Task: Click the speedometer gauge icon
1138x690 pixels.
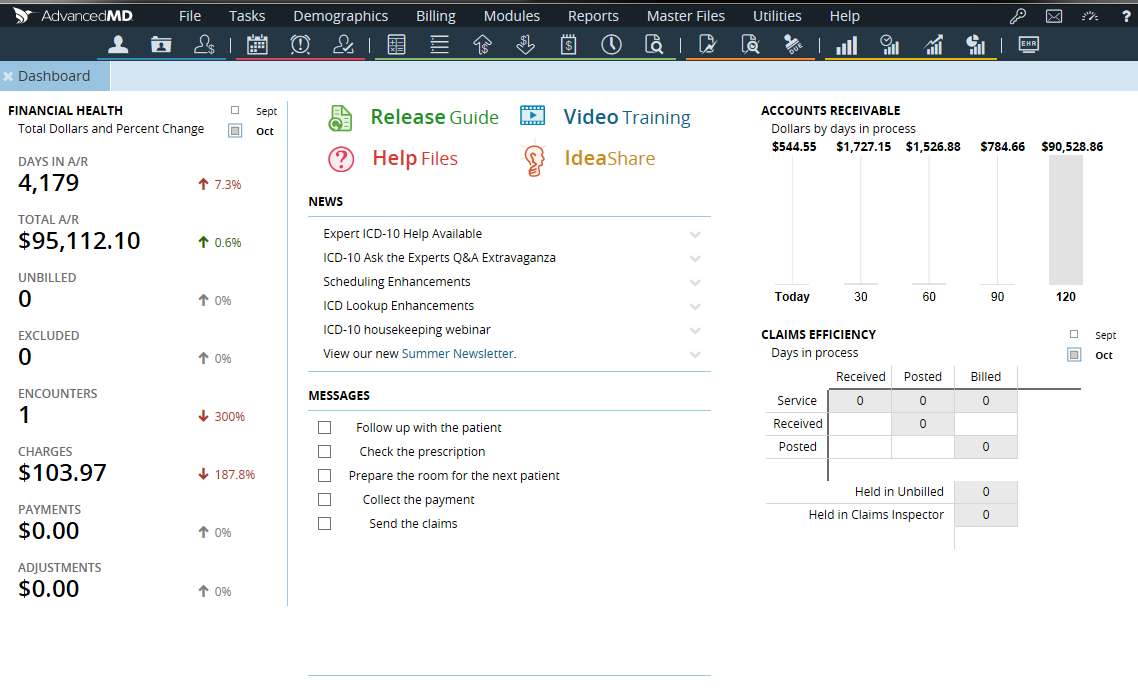Action: coord(1090,16)
